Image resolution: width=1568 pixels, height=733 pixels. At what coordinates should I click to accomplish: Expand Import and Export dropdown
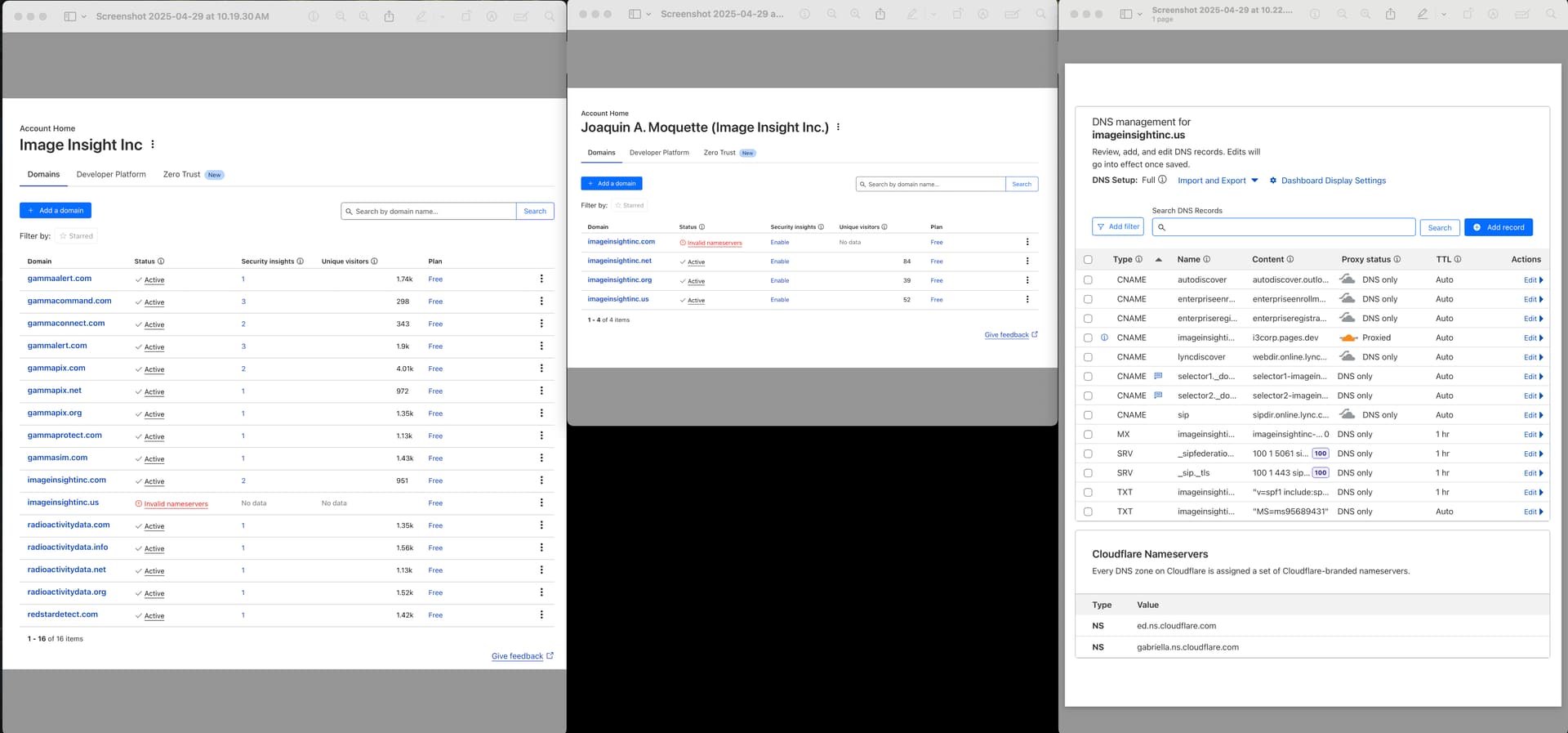coord(1218,181)
